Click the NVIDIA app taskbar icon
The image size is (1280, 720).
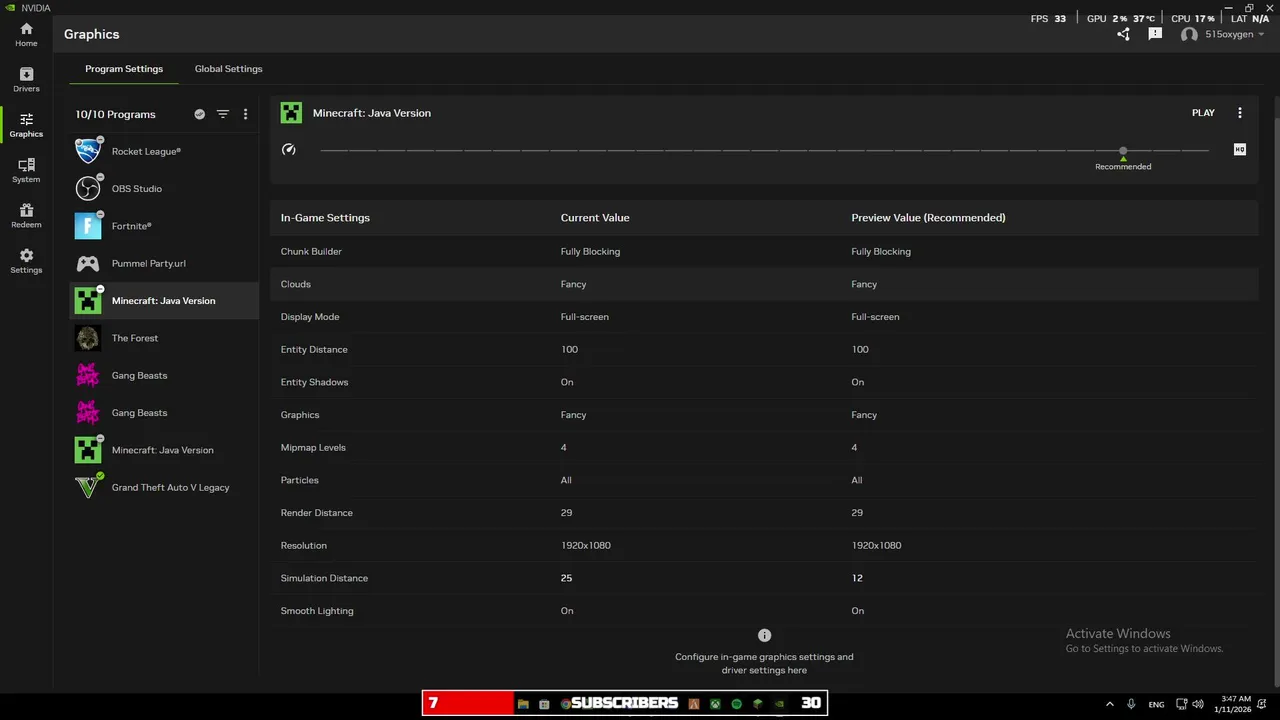pyautogui.click(x=779, y=704)
